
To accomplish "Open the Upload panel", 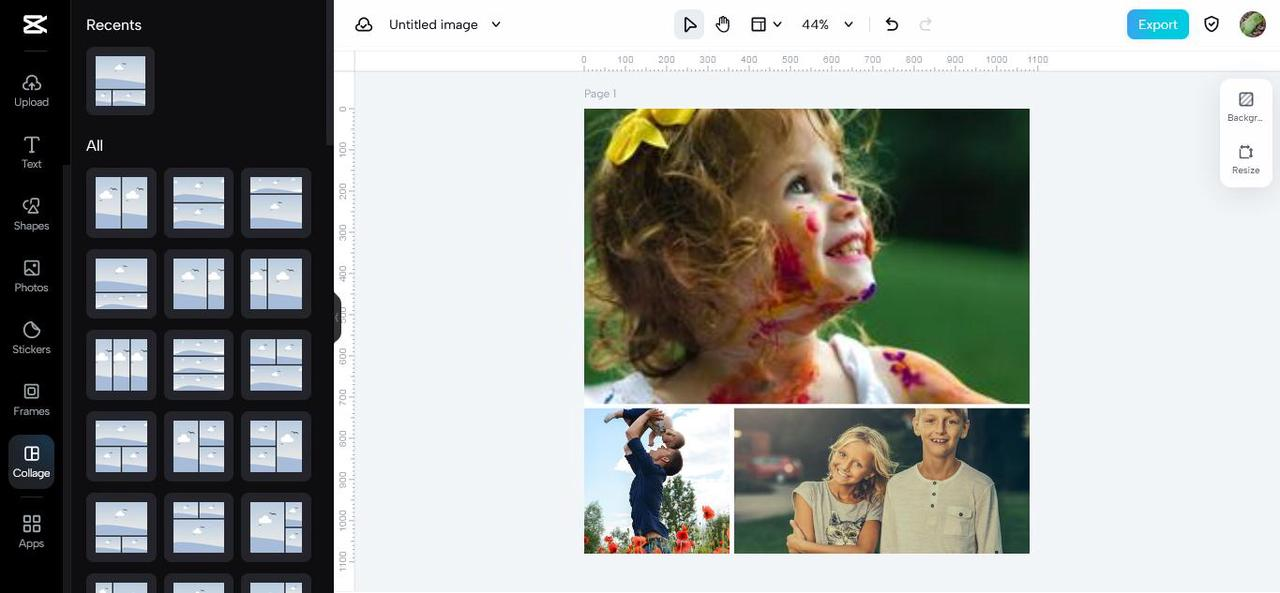I will tap(31, 90).
